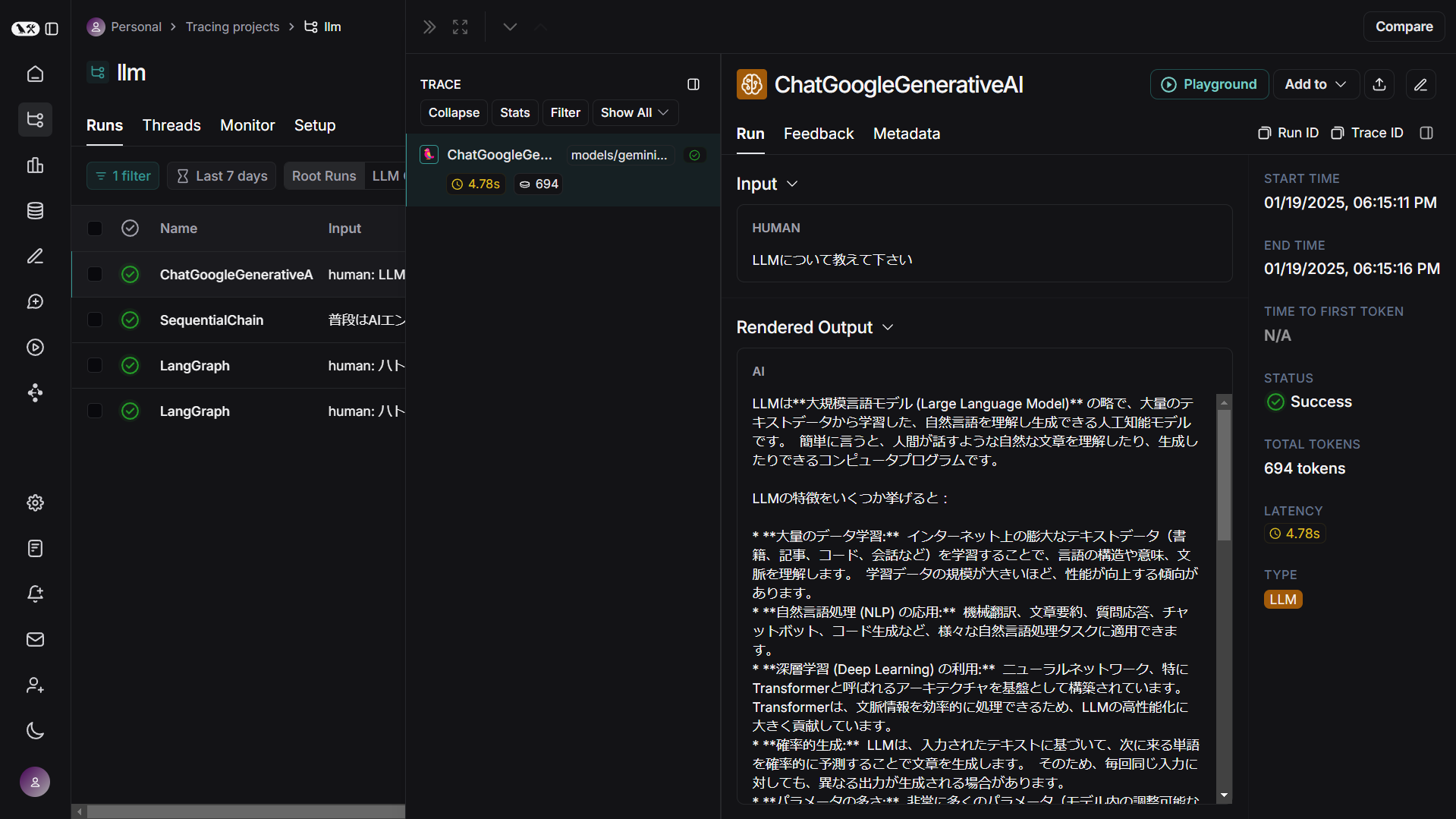
Task: Click the Collapse trace button
Action: (454, 112)
